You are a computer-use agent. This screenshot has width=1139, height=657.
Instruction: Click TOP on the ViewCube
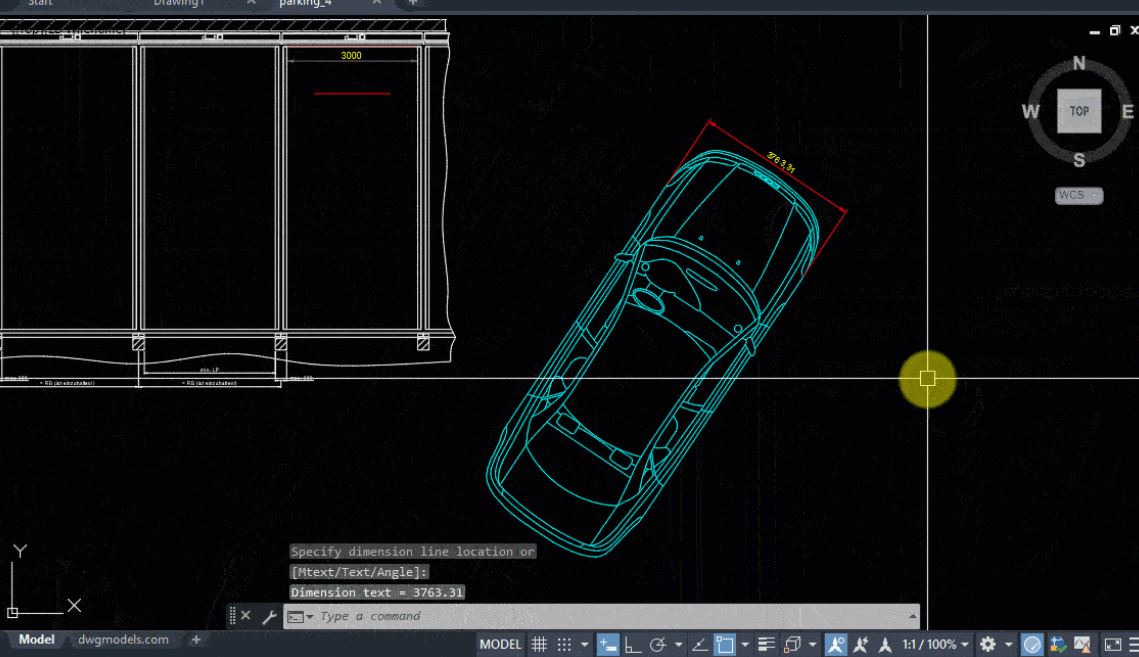click(1079, 111)
